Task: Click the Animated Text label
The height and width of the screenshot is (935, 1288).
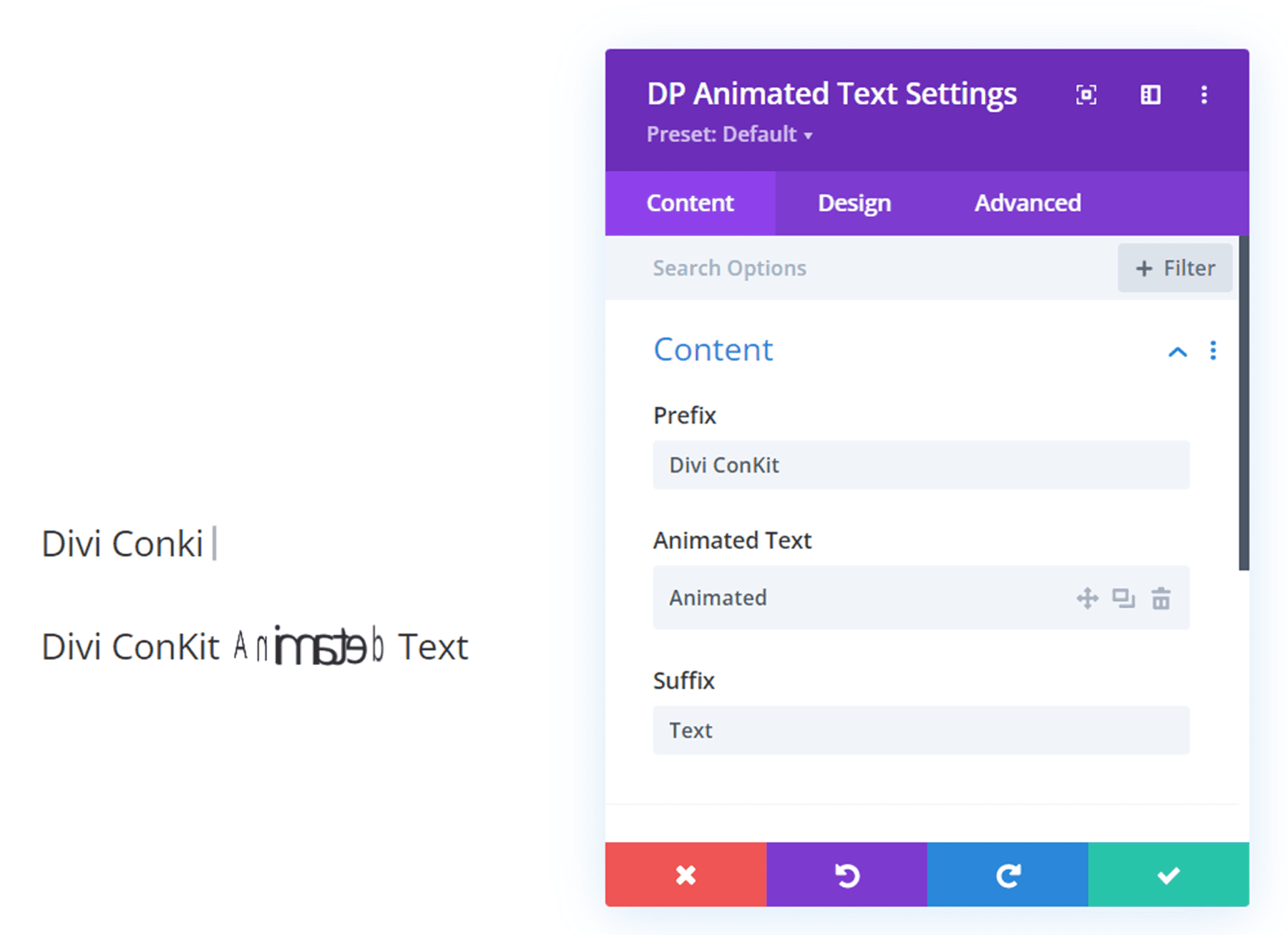Action: tap(732, 541)
